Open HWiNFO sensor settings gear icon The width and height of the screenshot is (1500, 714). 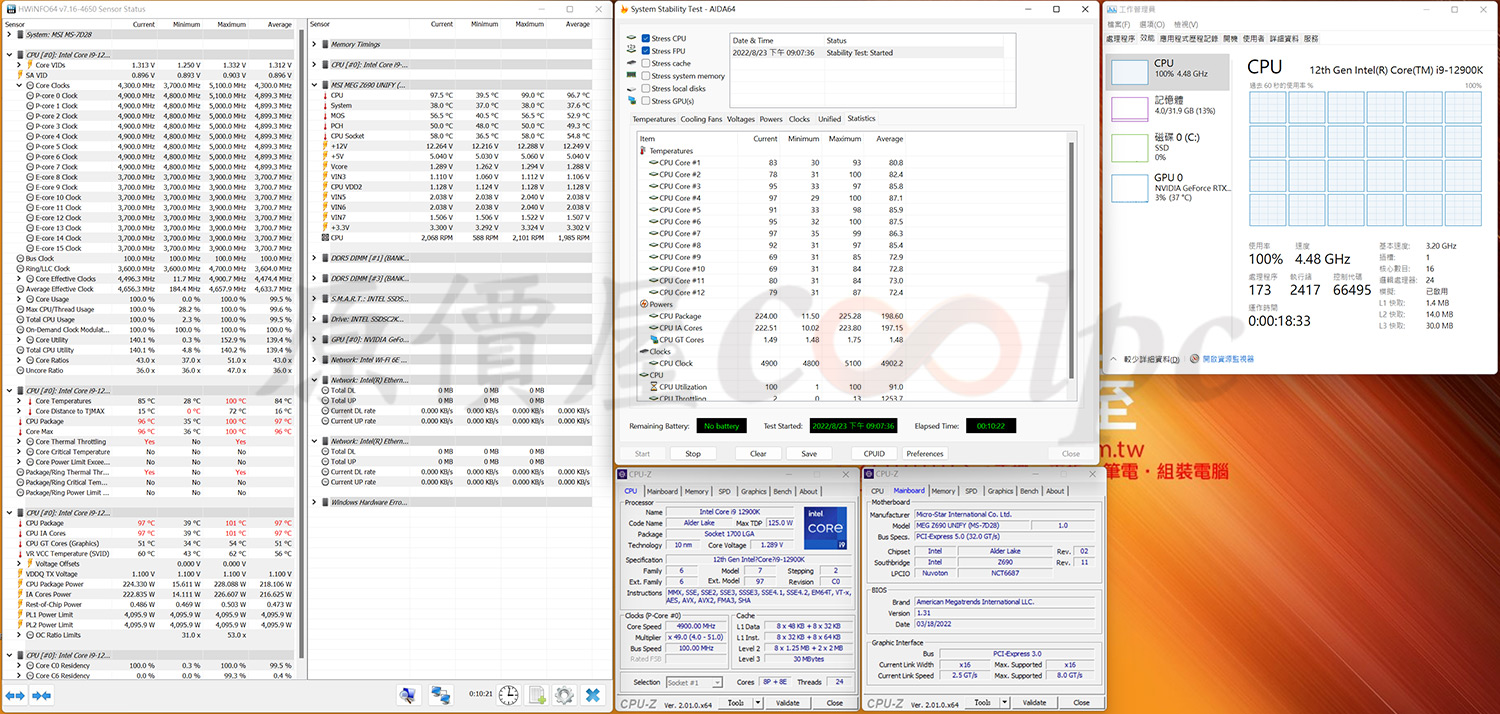click(564, 695)
